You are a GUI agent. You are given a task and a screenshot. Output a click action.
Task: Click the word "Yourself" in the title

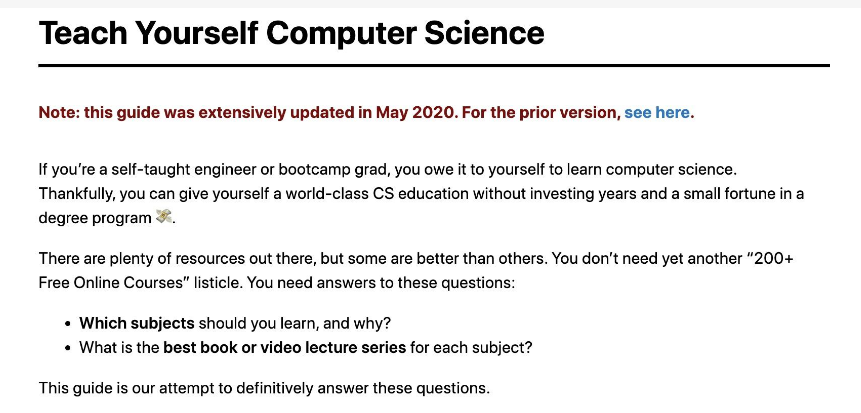click(192, 33)
